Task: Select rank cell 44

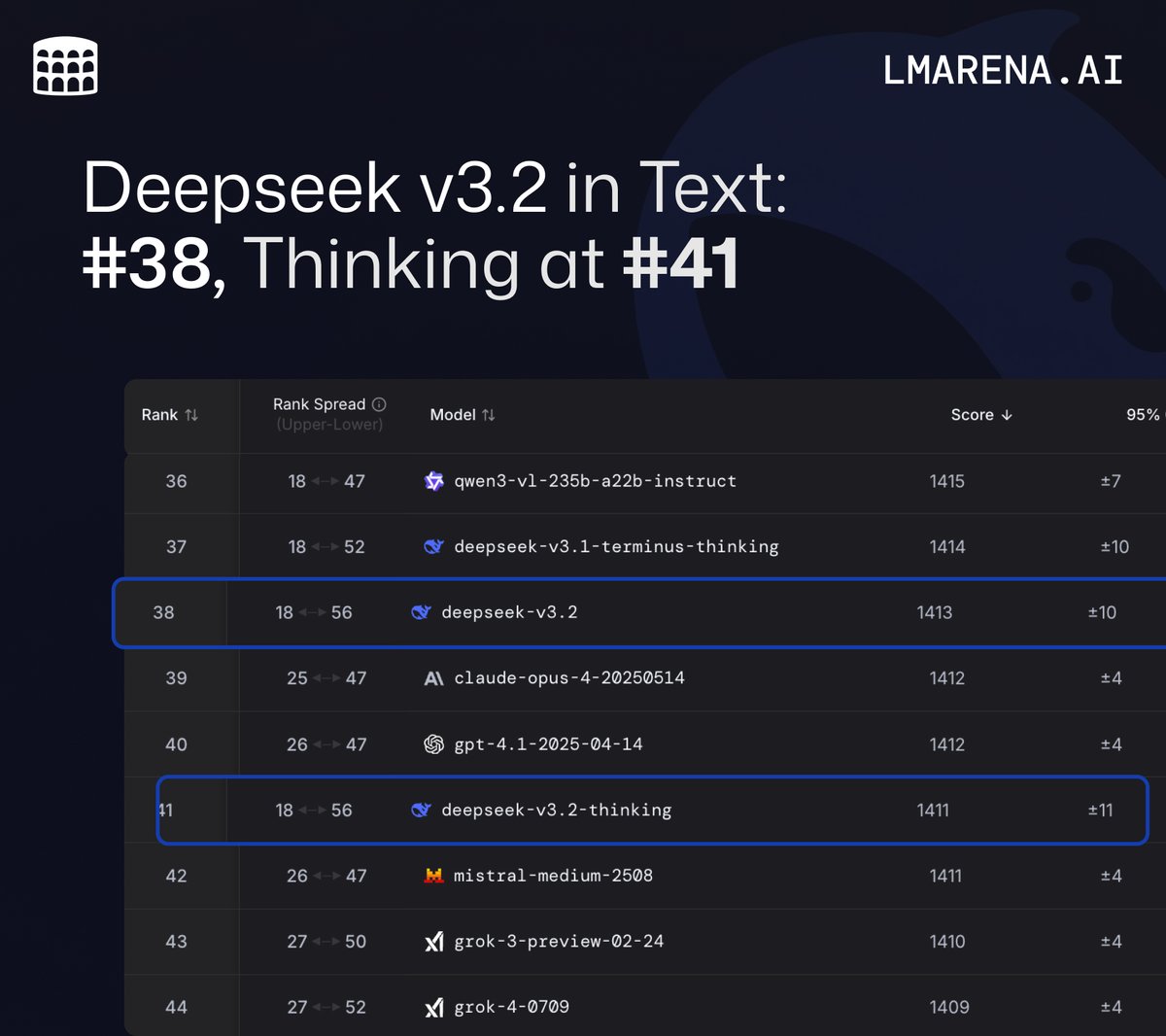Action: pyautogui.click(x=176, y=1008)
